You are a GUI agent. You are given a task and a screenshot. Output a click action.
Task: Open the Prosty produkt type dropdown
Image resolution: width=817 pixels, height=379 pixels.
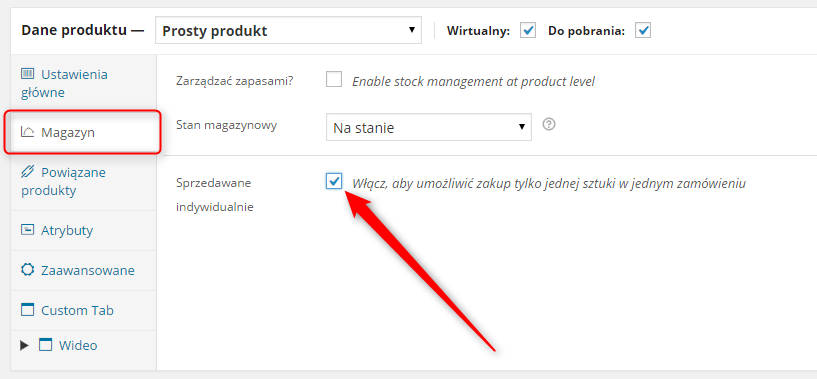pyautogui.click(x=288, y=31)
